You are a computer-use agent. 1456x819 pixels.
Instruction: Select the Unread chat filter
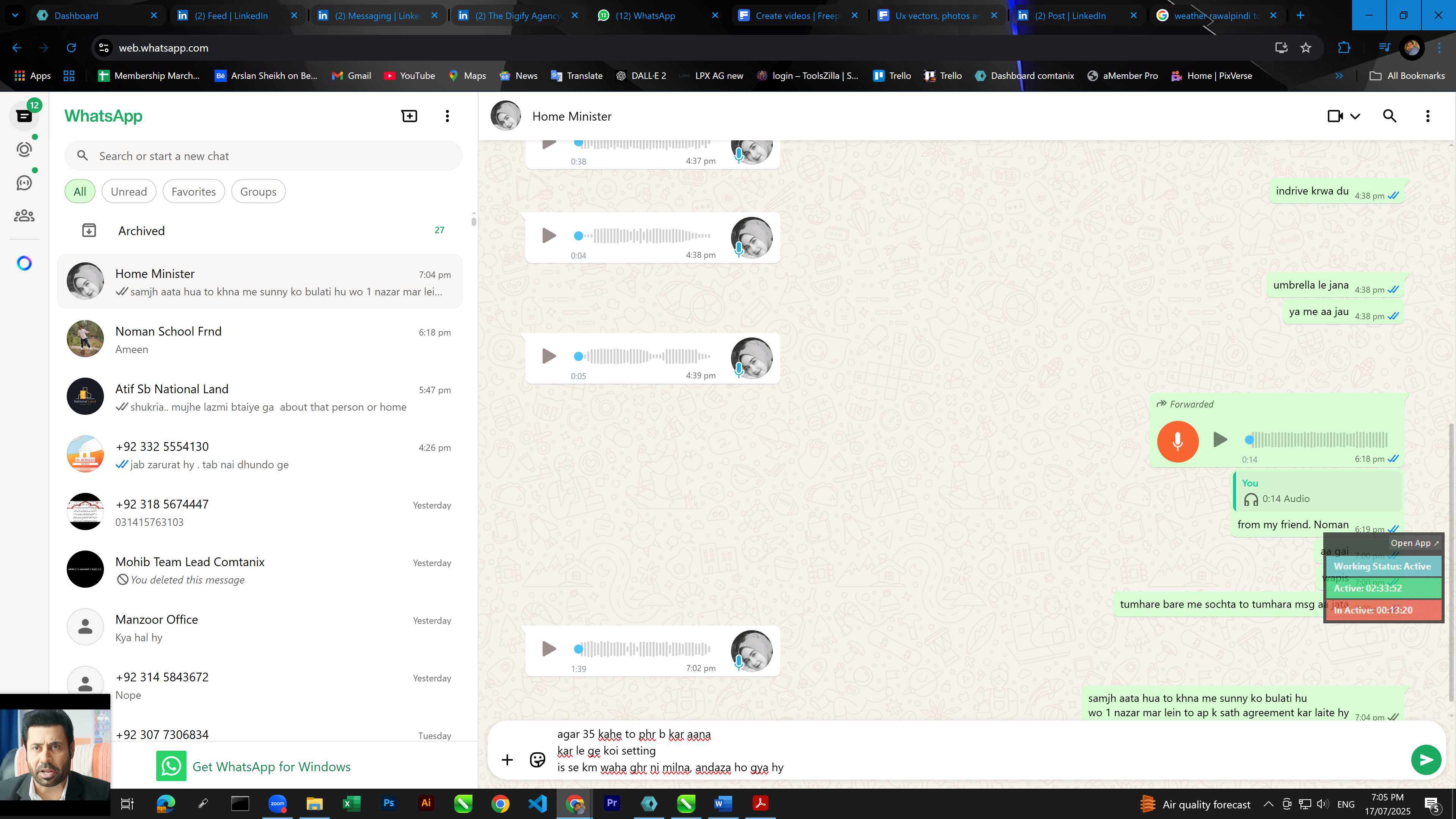129,191
